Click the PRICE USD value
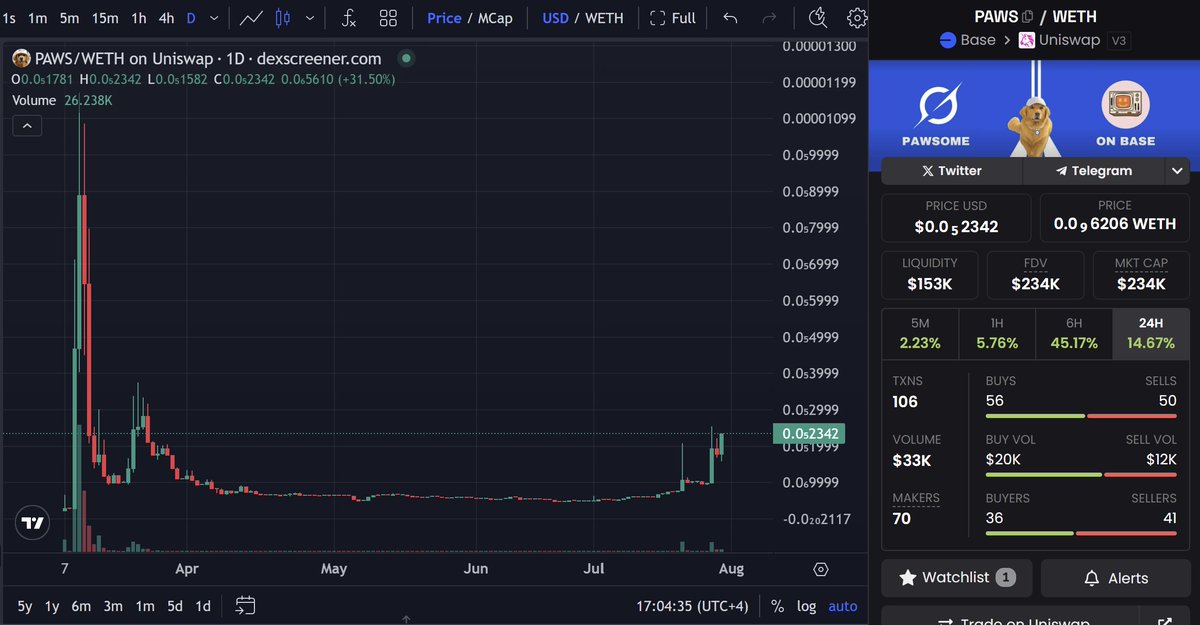This screenshot has height=625, width=1200. coord(956,227)
